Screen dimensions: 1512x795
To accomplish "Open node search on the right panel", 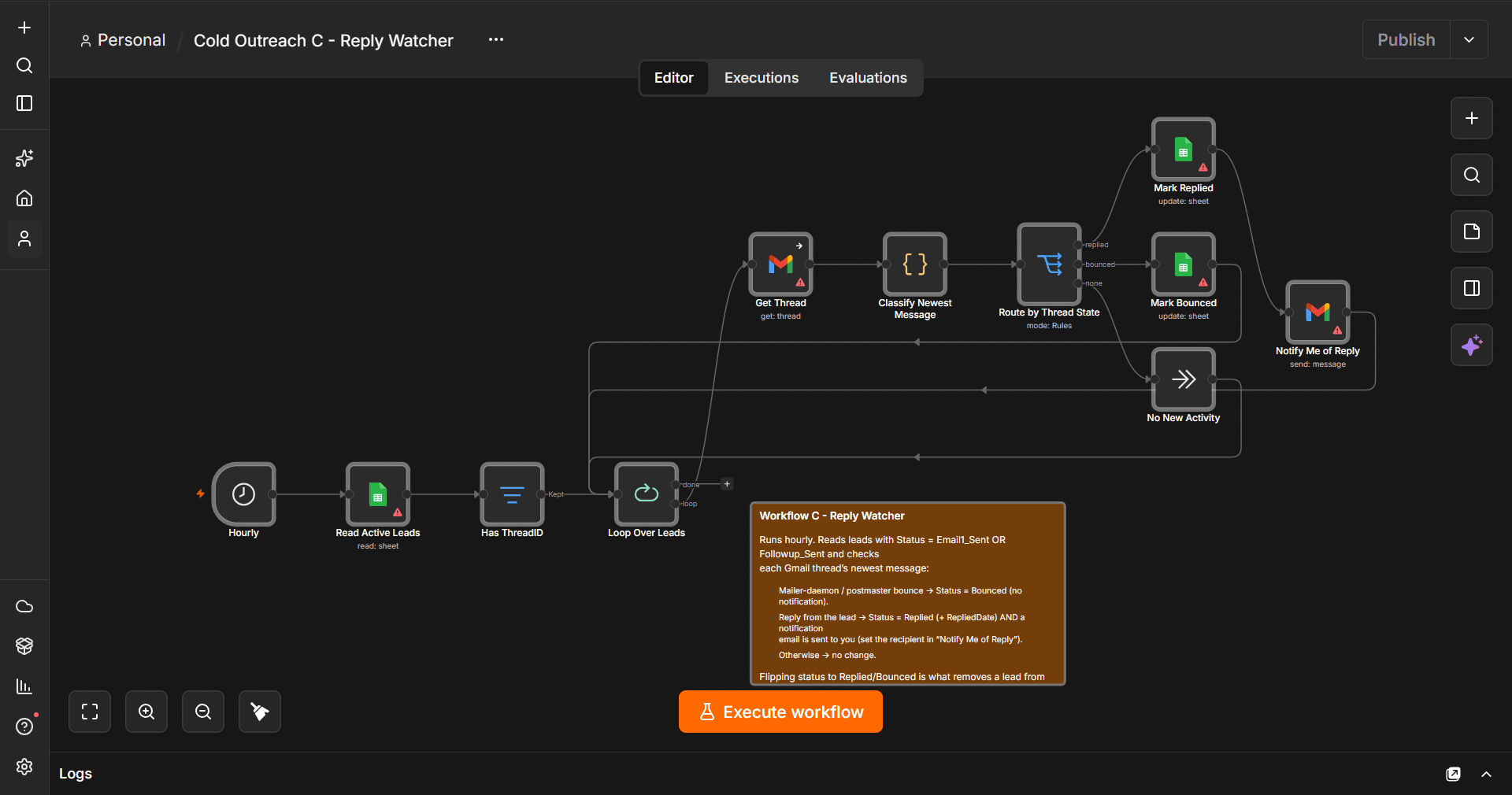I will click(1472, 175).
